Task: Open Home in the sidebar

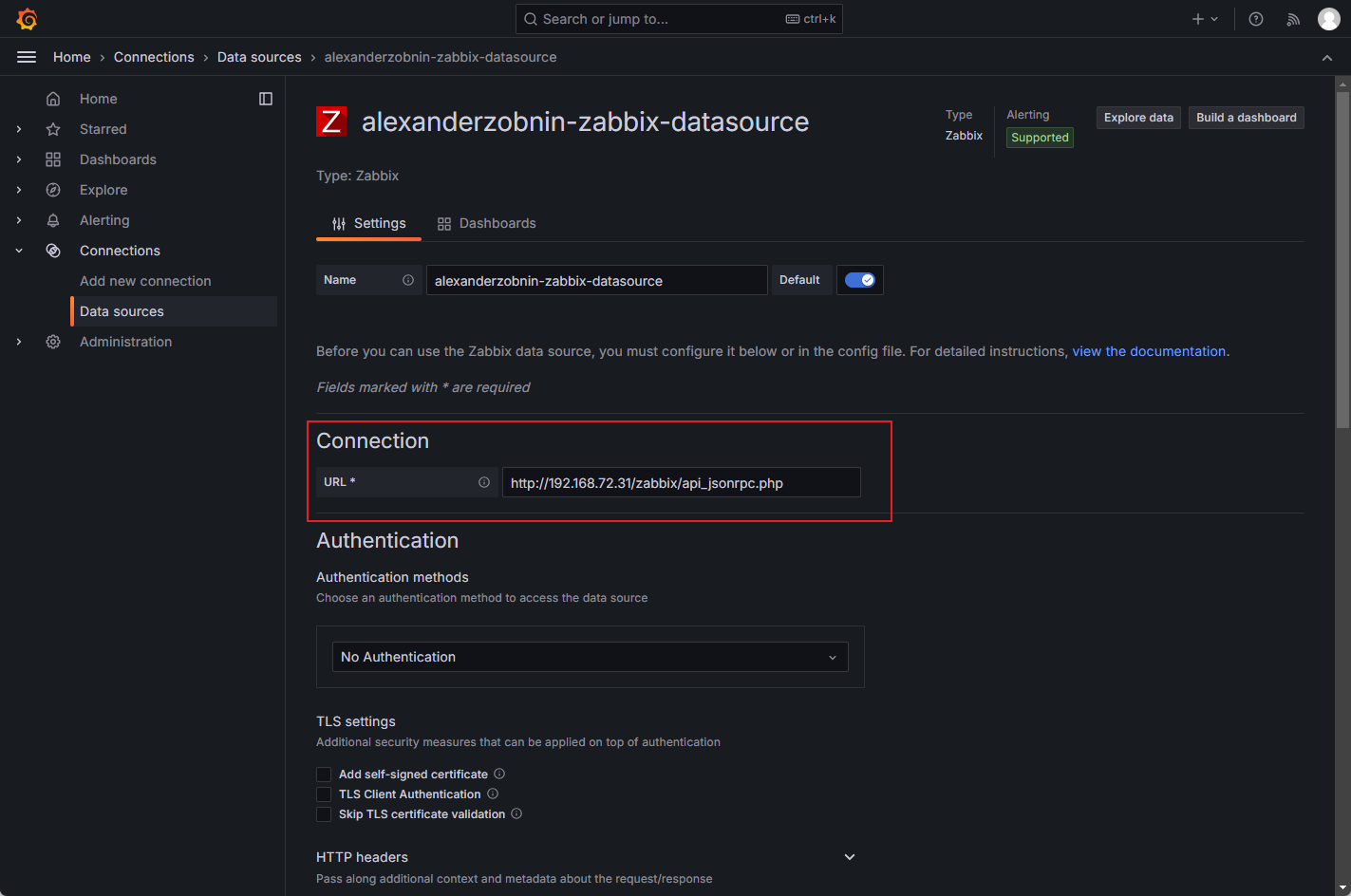Action: coord(99,99)
